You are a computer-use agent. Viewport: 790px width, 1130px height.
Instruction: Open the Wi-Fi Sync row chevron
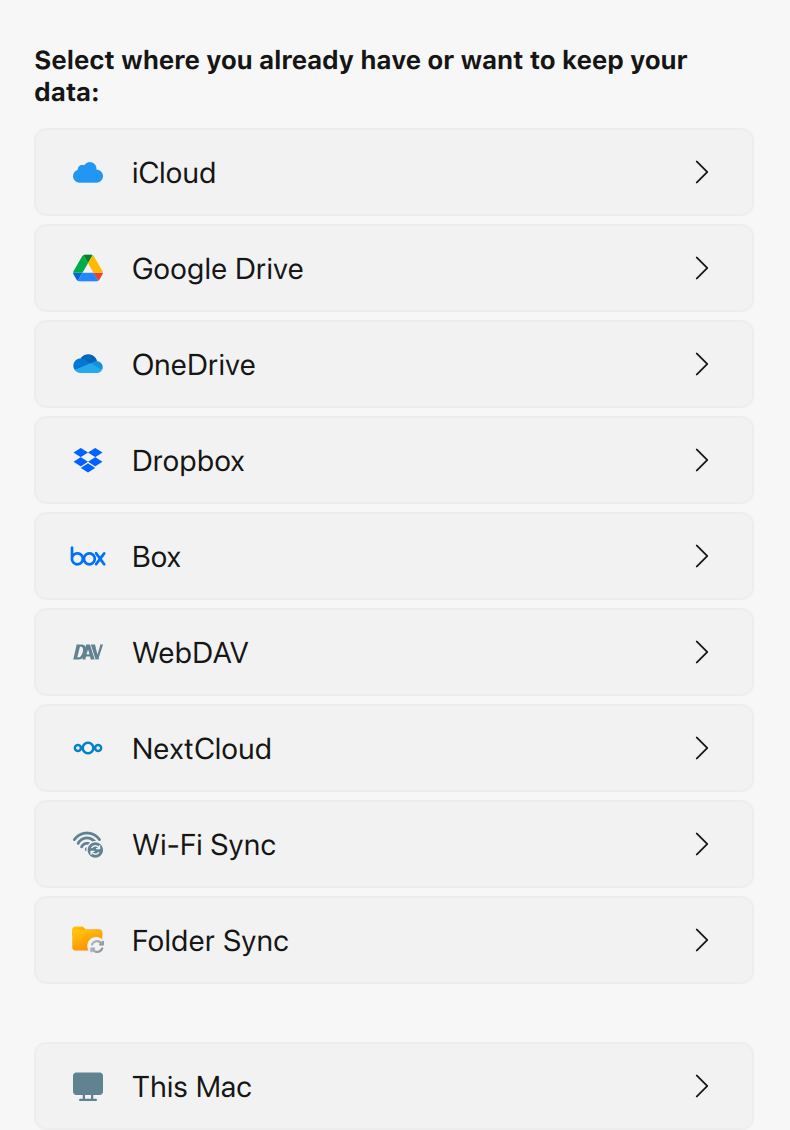click(x=701, y=844)
